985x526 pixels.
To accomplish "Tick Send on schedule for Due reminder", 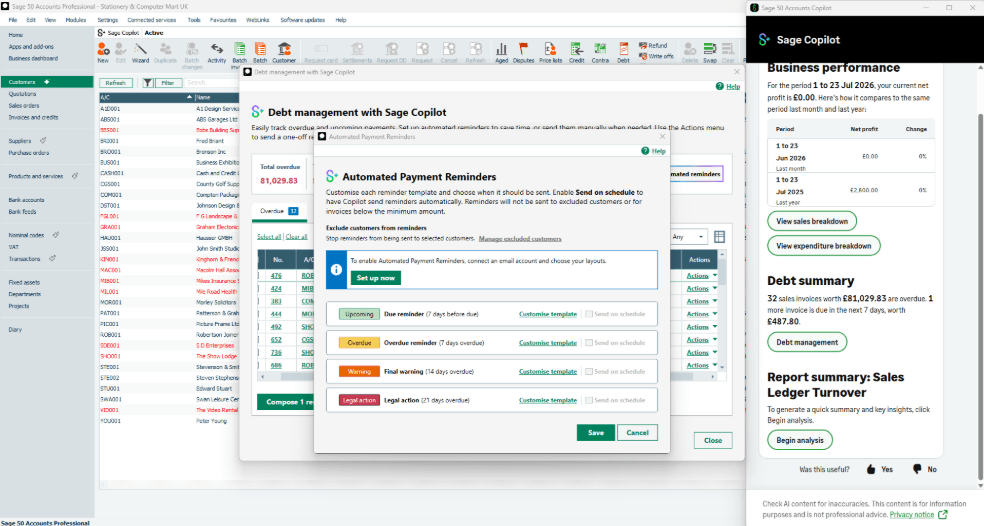I will tap(589, 314).
